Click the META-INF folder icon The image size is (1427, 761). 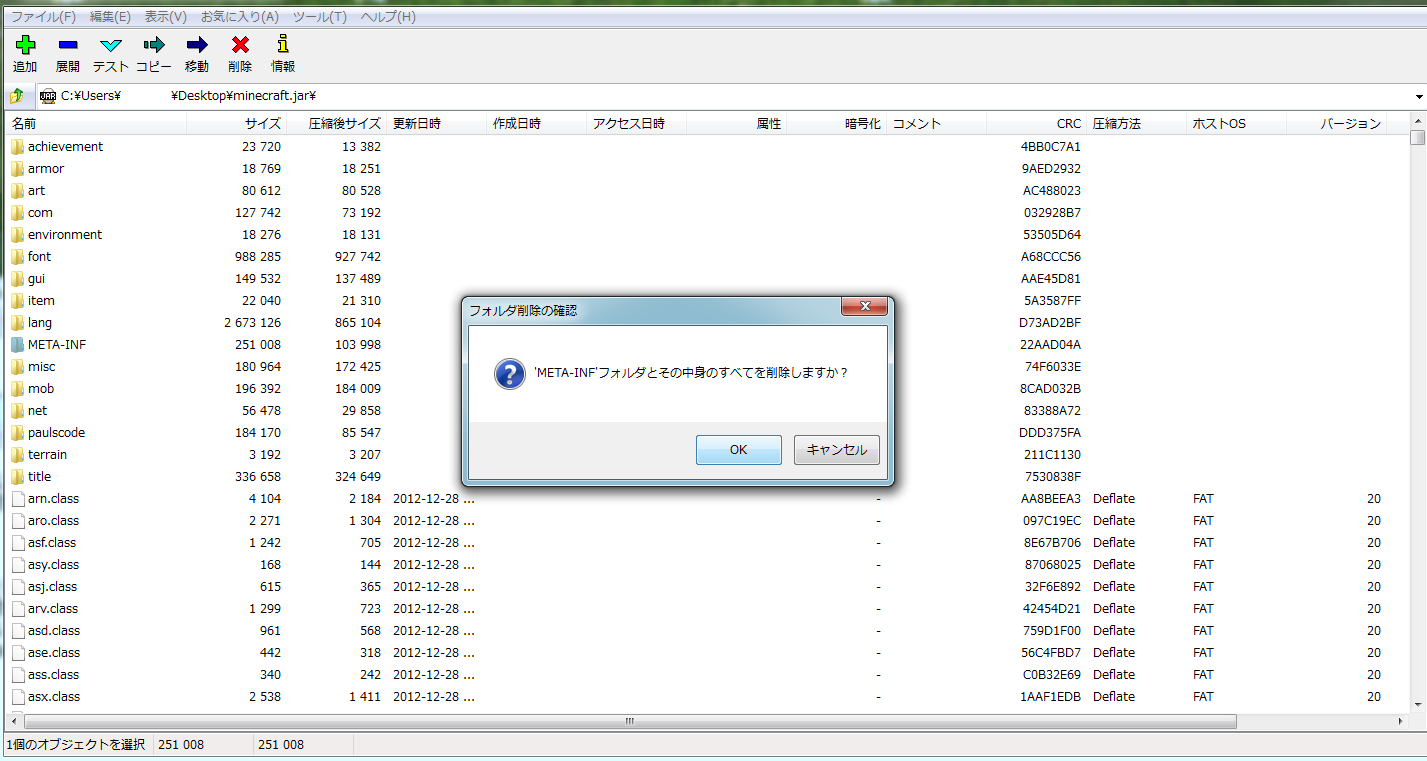click(x=17, y=344)
